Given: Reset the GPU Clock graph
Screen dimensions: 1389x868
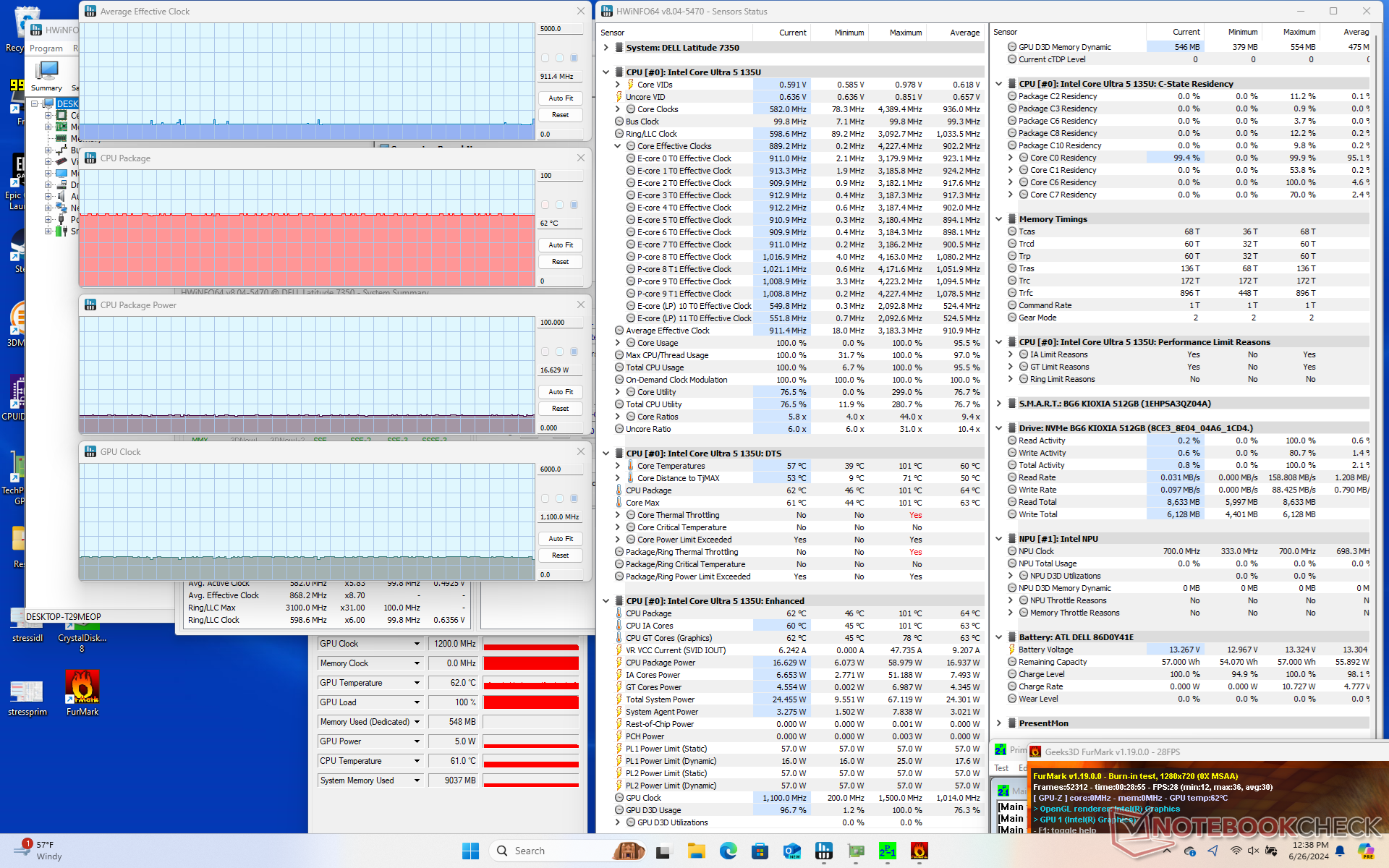Looking at the screenshot, I should click(x=560, y=556).
